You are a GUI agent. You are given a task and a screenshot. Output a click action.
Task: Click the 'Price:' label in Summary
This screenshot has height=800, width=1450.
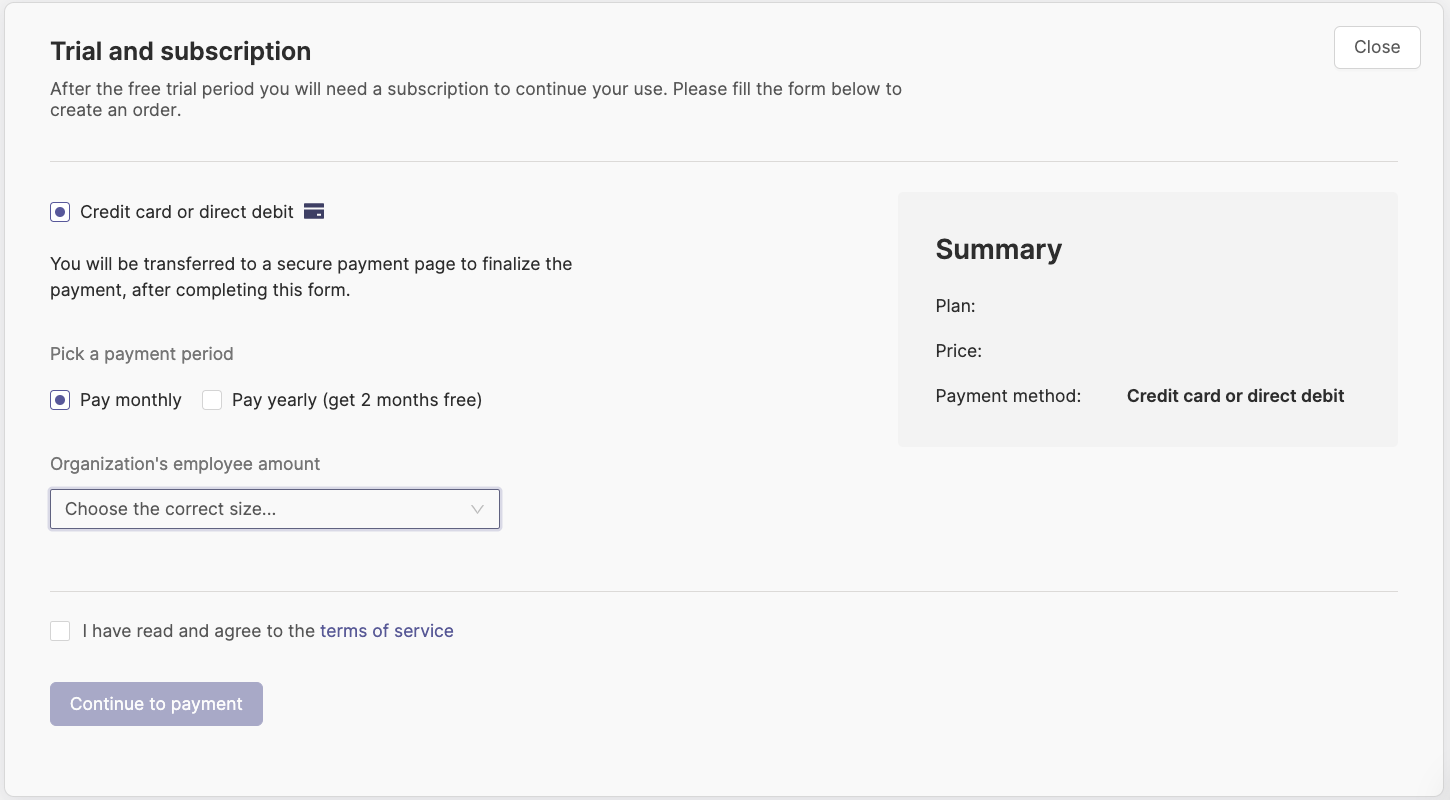click(959, 351)
